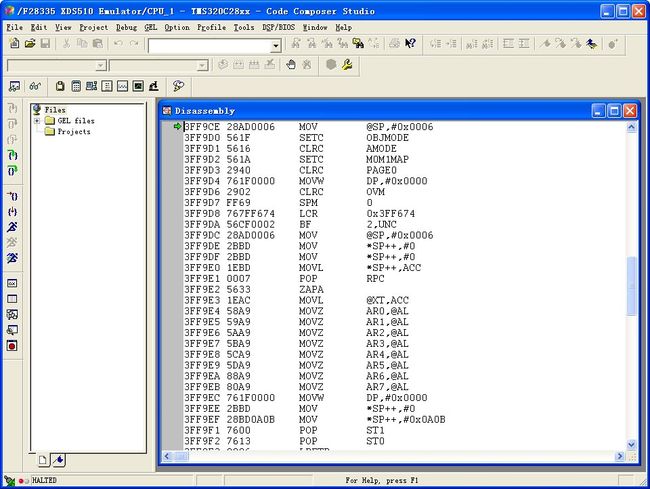Click the Quick Watch glasses icon

click(35, 86)
